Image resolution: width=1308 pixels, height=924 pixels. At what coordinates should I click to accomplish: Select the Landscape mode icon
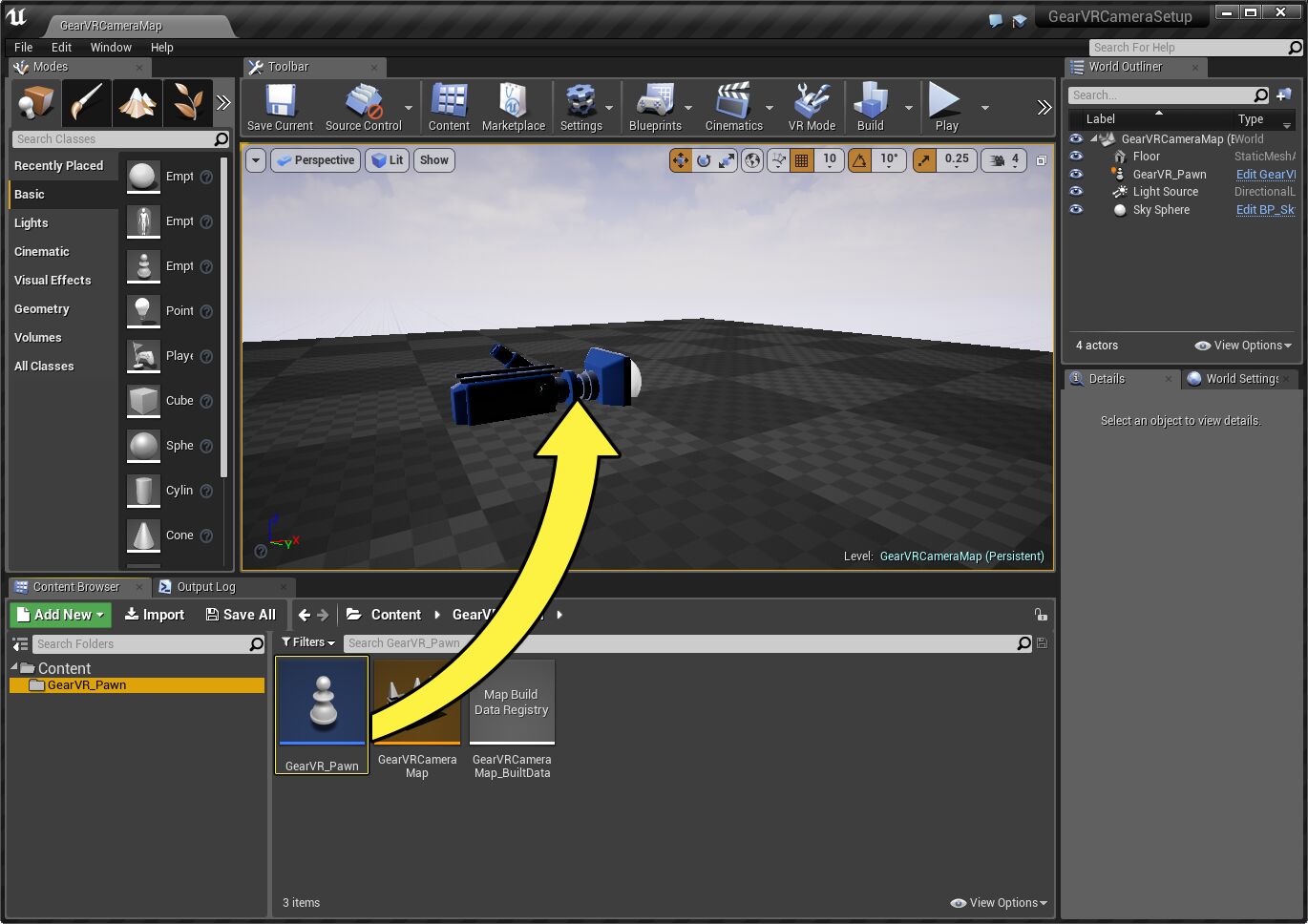coord(137,103)
